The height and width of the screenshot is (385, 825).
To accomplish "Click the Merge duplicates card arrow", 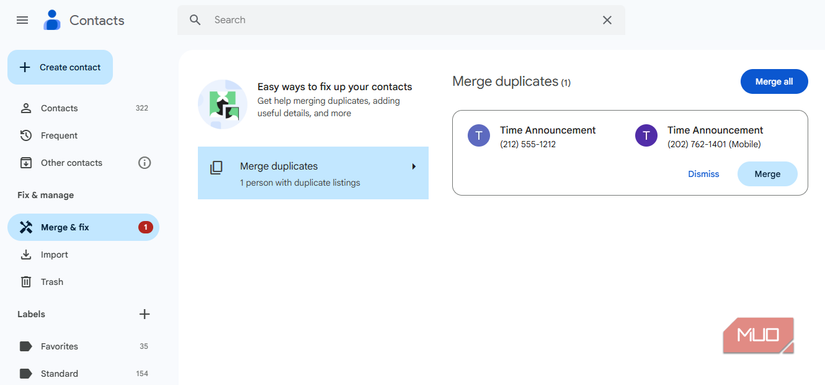I will tap(414, 167).
